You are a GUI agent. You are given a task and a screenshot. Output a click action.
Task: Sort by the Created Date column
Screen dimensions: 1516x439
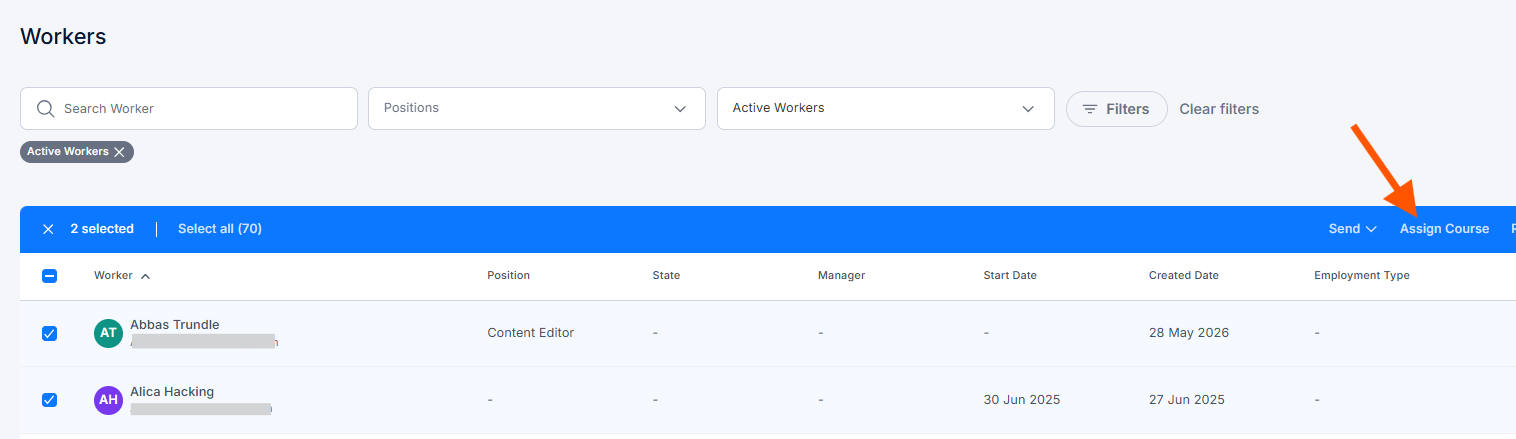[1184, 275]
